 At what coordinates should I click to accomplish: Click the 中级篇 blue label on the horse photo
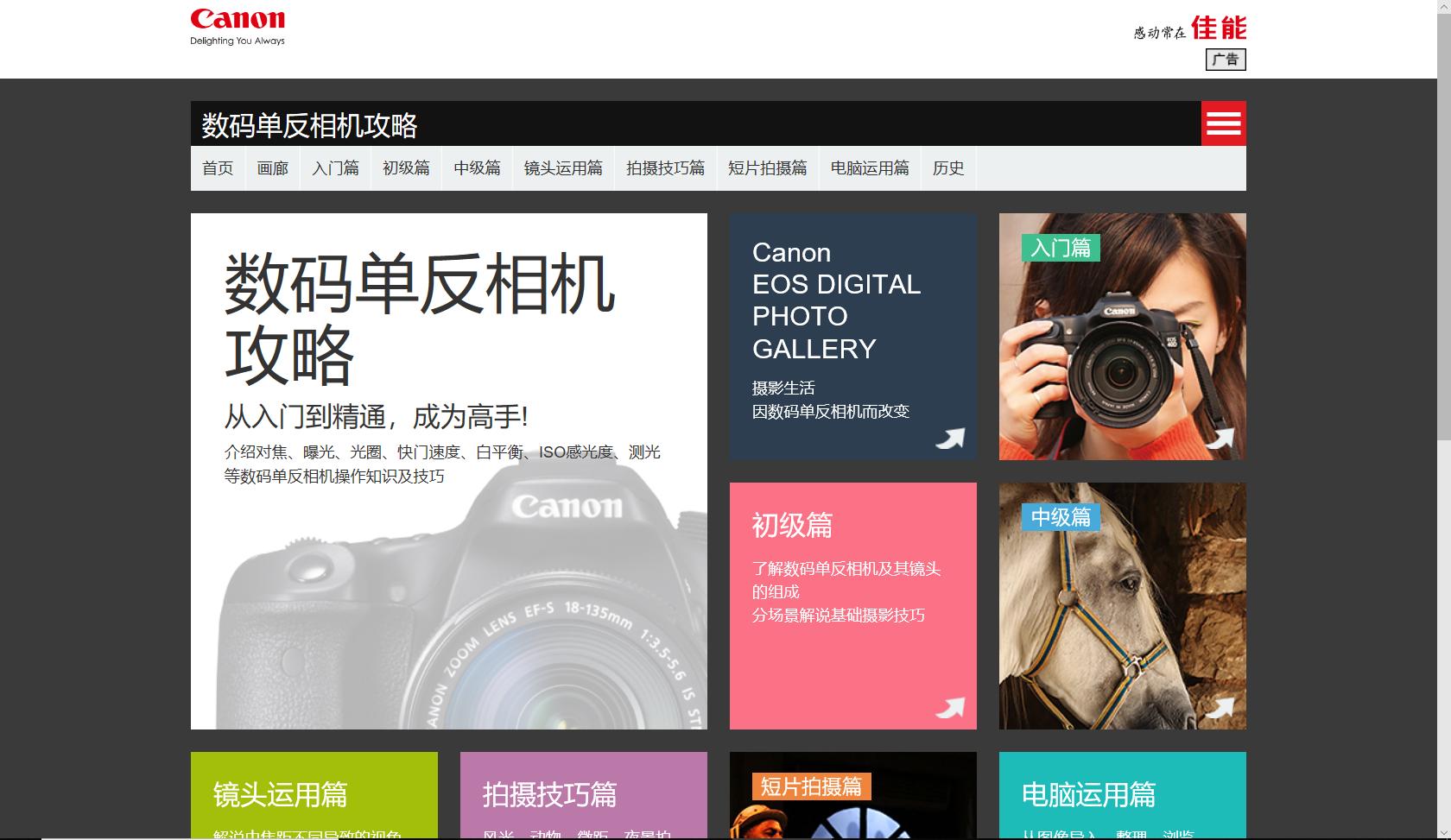pyautogui.click(x=1061, y=517)
